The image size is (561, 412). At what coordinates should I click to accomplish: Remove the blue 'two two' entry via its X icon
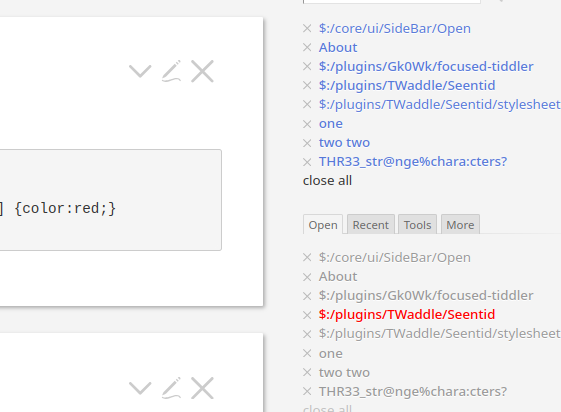[x=307, y=143]
